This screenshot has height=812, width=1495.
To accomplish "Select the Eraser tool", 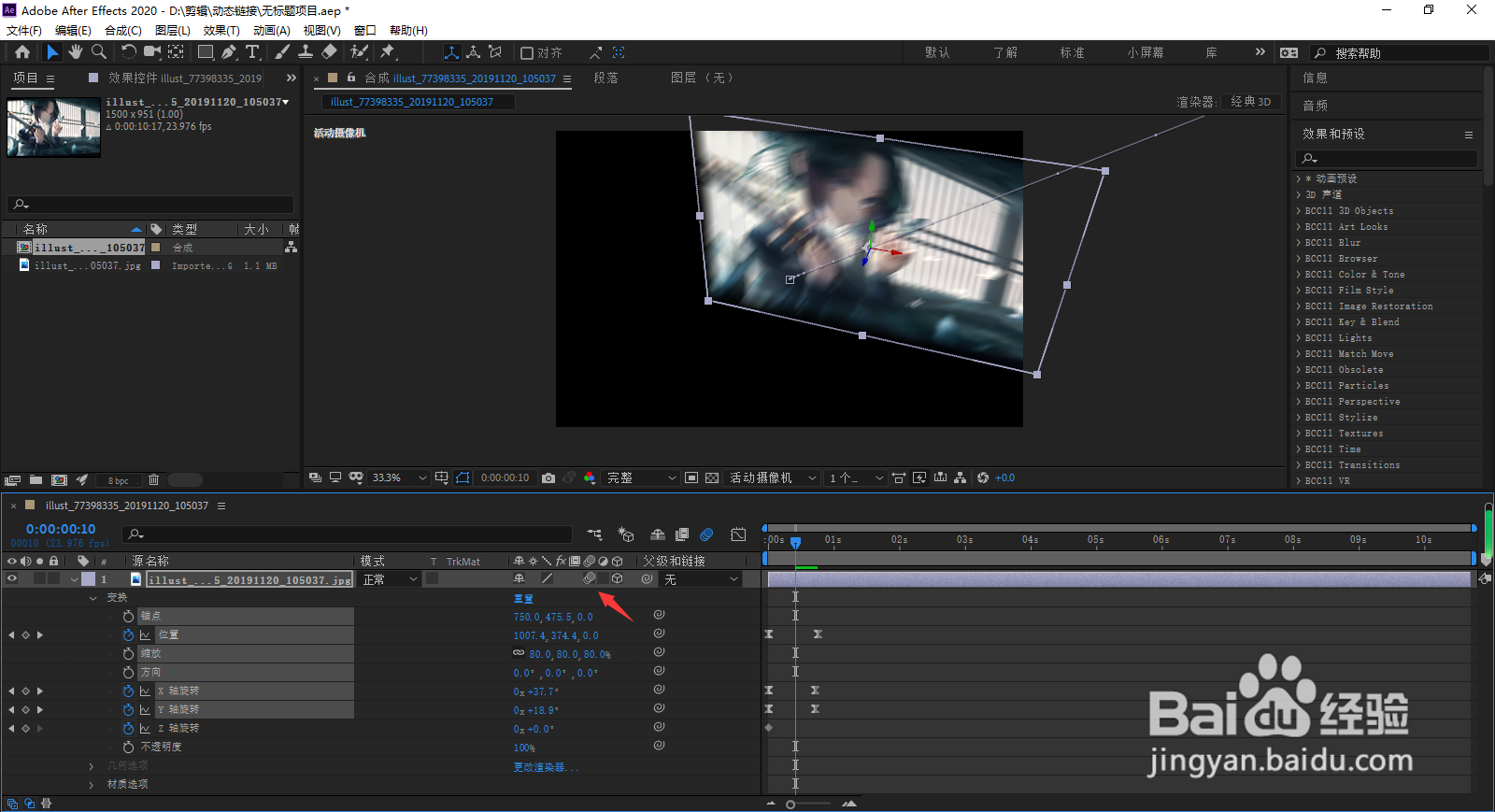I will pyautogui.click(x=329, y=52).
